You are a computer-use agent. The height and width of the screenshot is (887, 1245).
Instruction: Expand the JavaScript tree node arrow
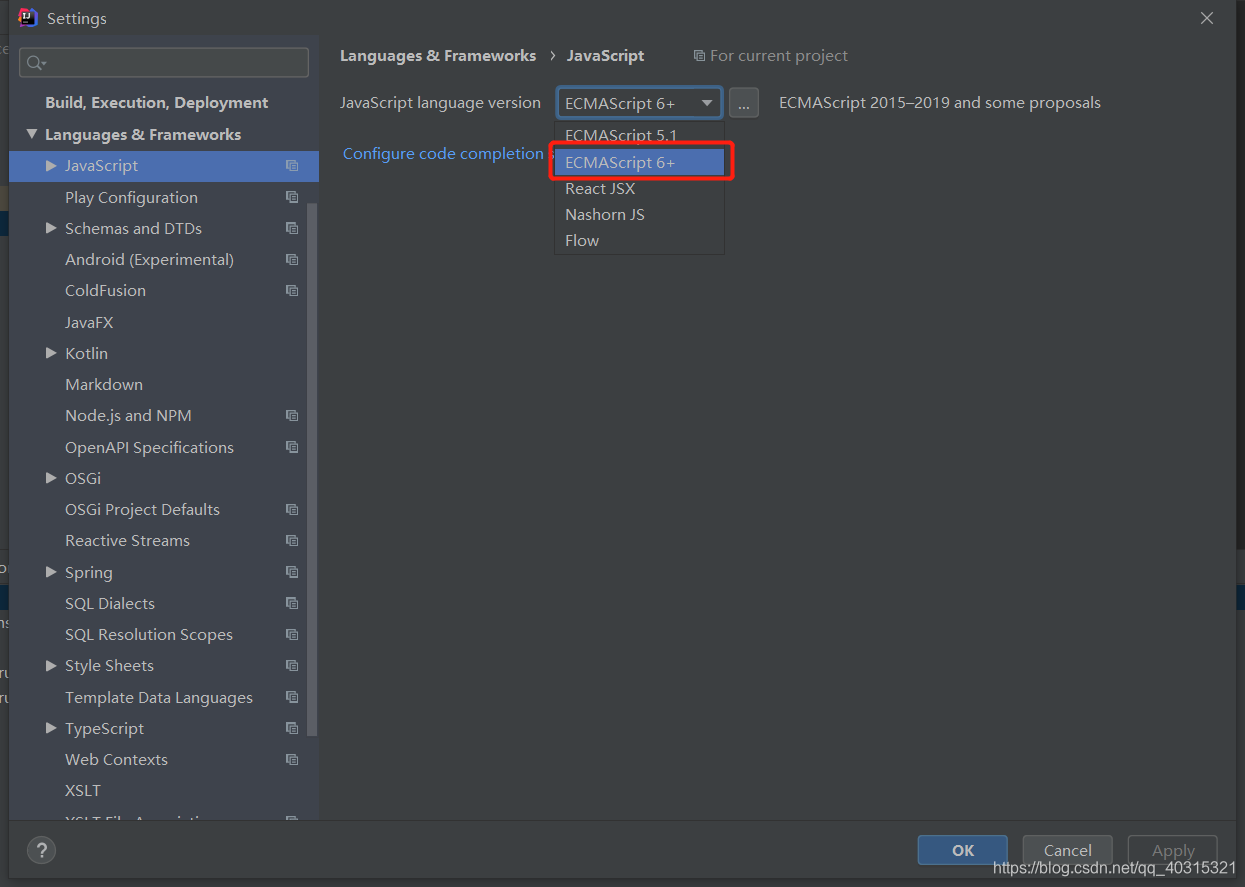(51, 165)
